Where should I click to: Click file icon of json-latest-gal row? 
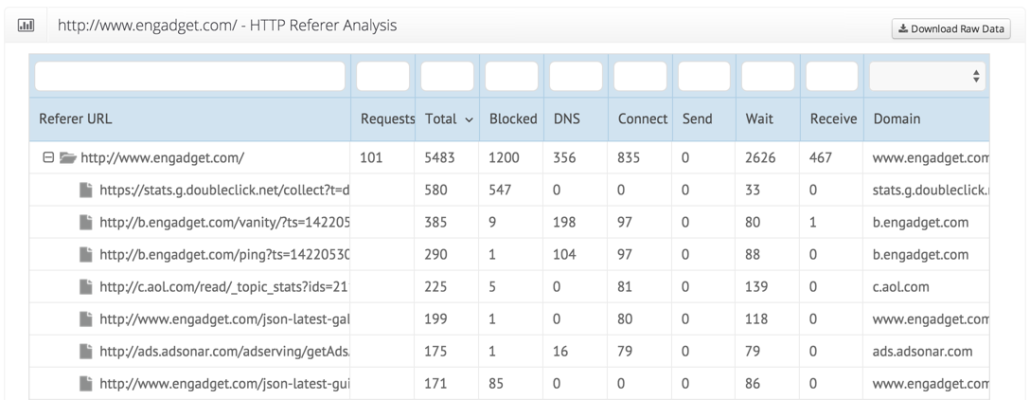pyautogui.click(x=85, y=319)
